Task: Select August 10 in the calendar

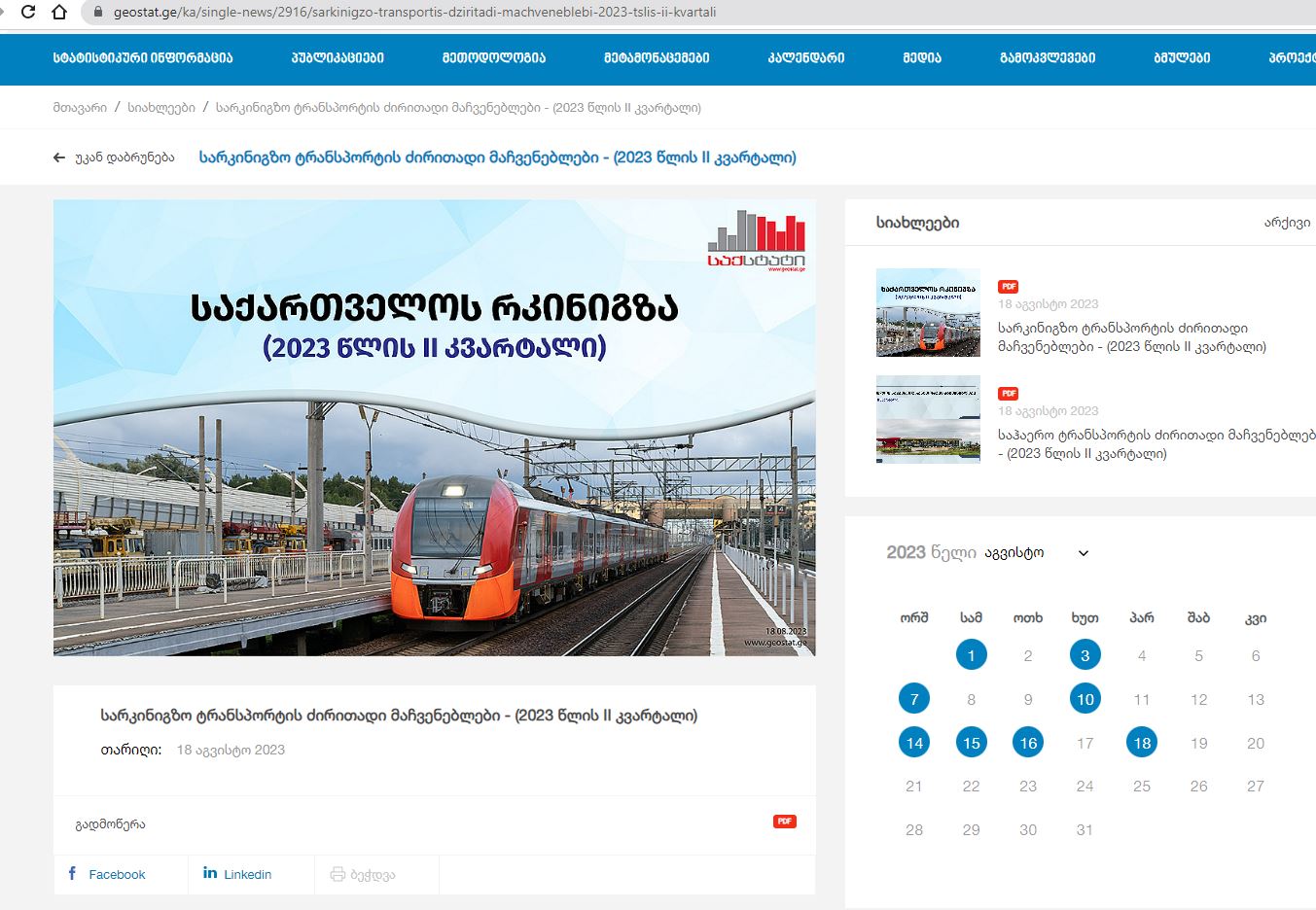Action: [1085, 699]
